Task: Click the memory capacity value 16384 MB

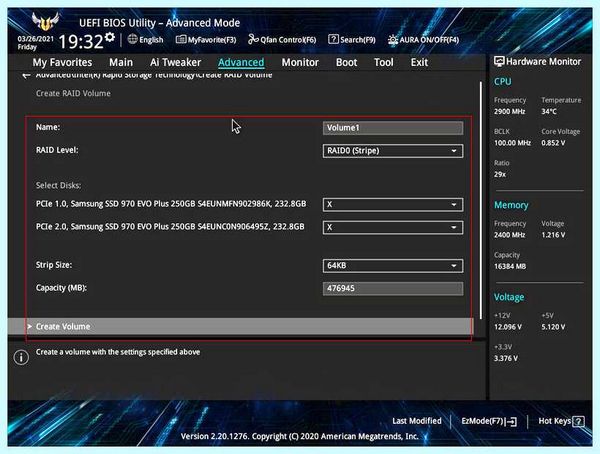Action: [x=510, y=266]
